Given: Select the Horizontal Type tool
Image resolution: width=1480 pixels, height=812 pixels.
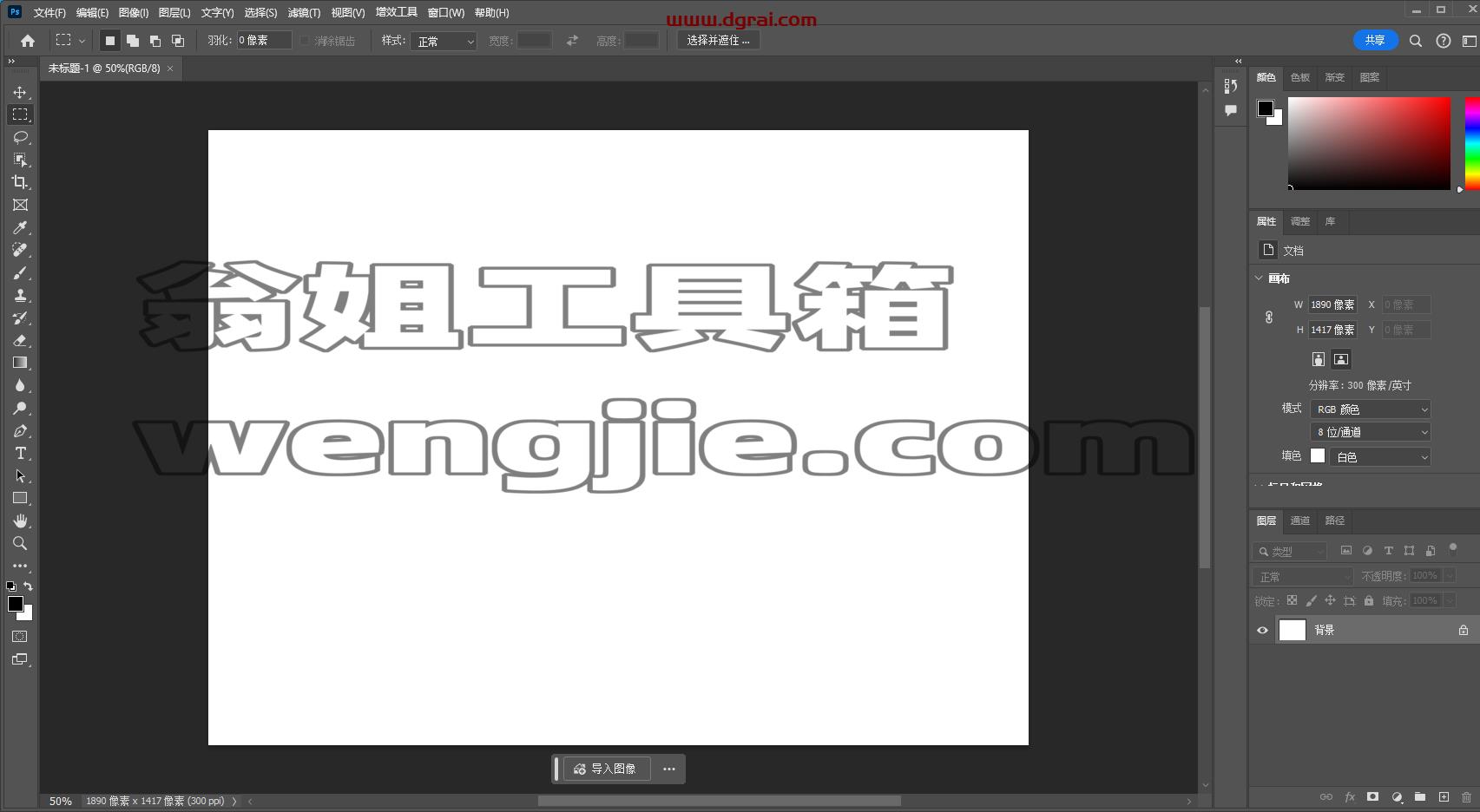Looking at the screenshot, I should [x=20, y=453].
